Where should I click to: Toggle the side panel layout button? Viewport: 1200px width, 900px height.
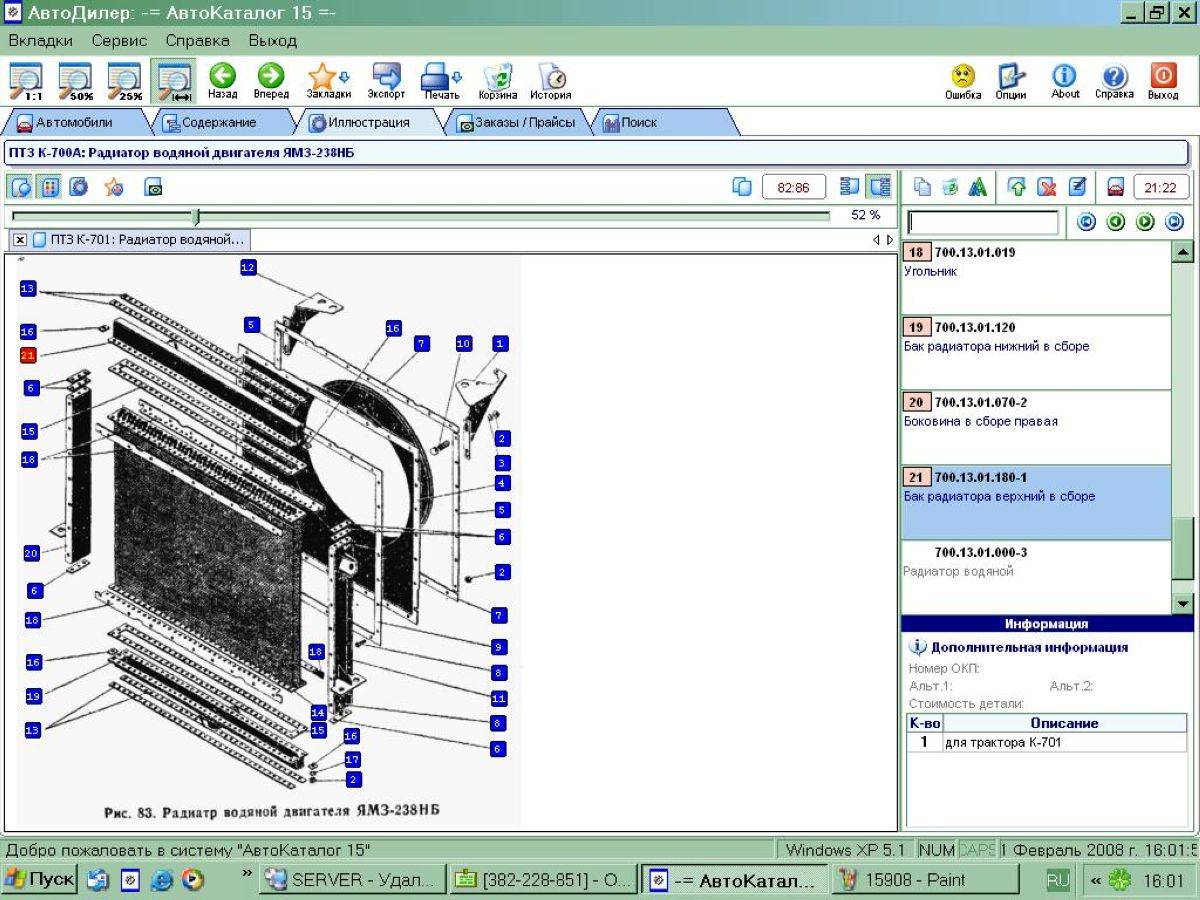[x=879, y=187]
